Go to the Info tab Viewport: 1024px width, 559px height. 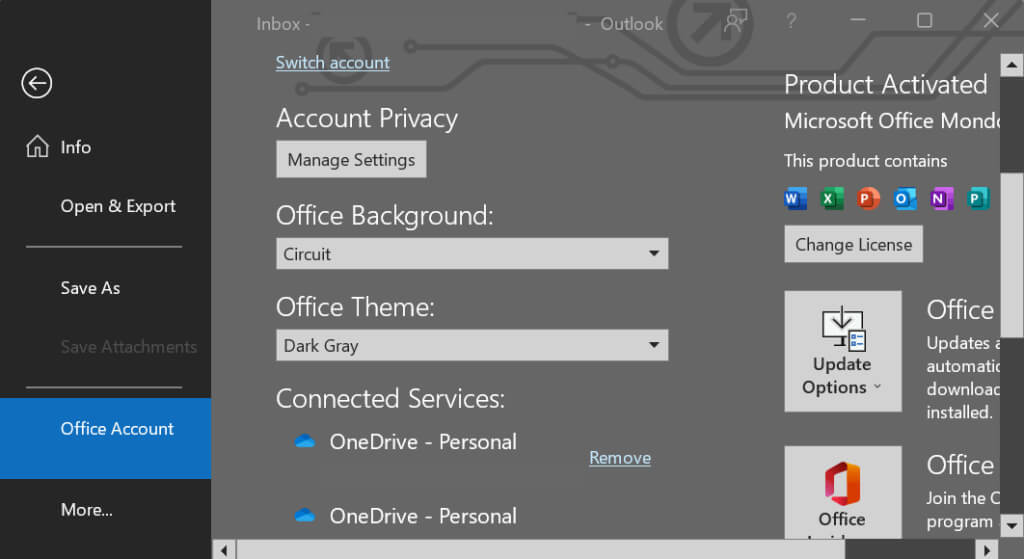pyautogui.click(x=75, y=147)
